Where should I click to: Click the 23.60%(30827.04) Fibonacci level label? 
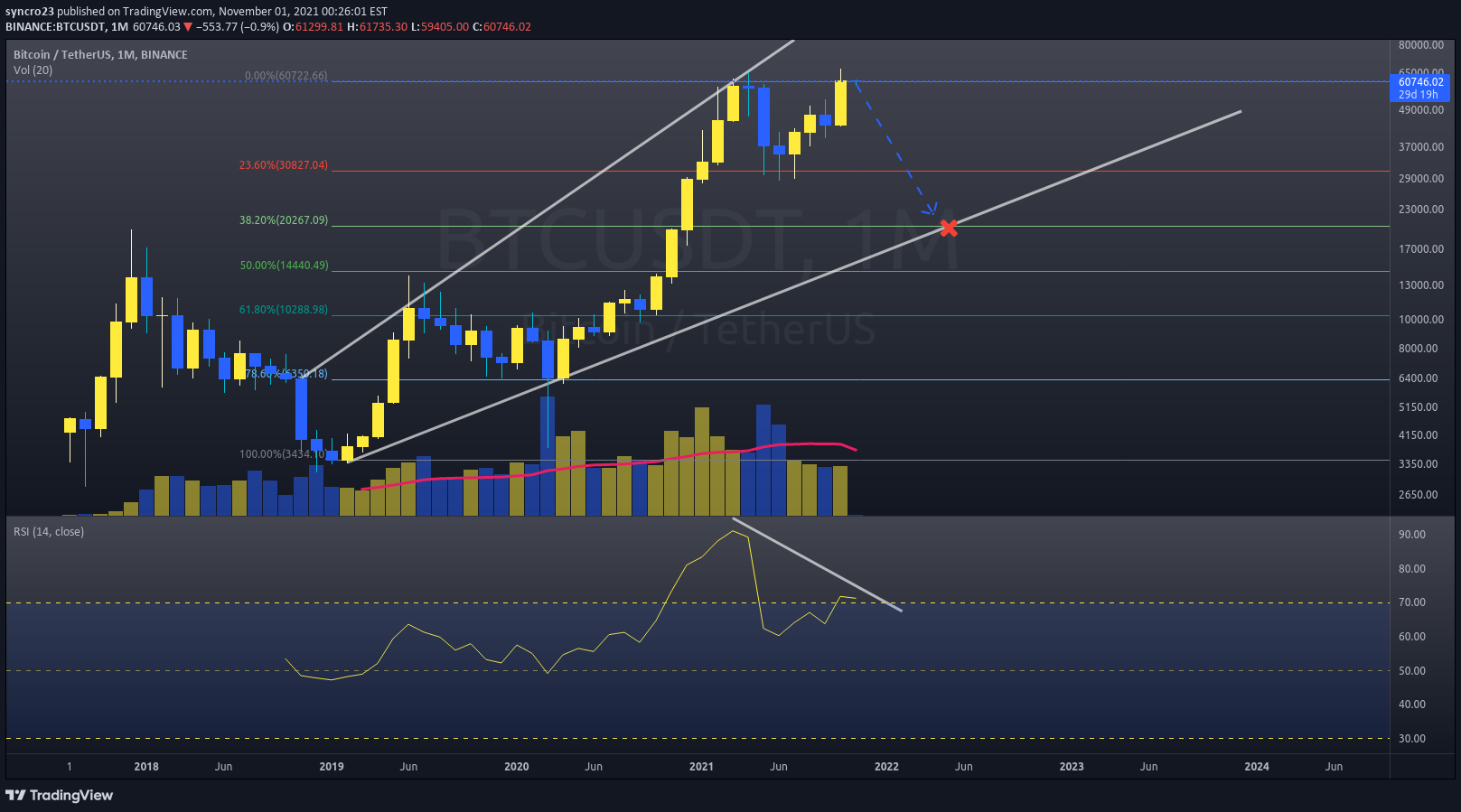pyautogui.click(x=284, y=165)
